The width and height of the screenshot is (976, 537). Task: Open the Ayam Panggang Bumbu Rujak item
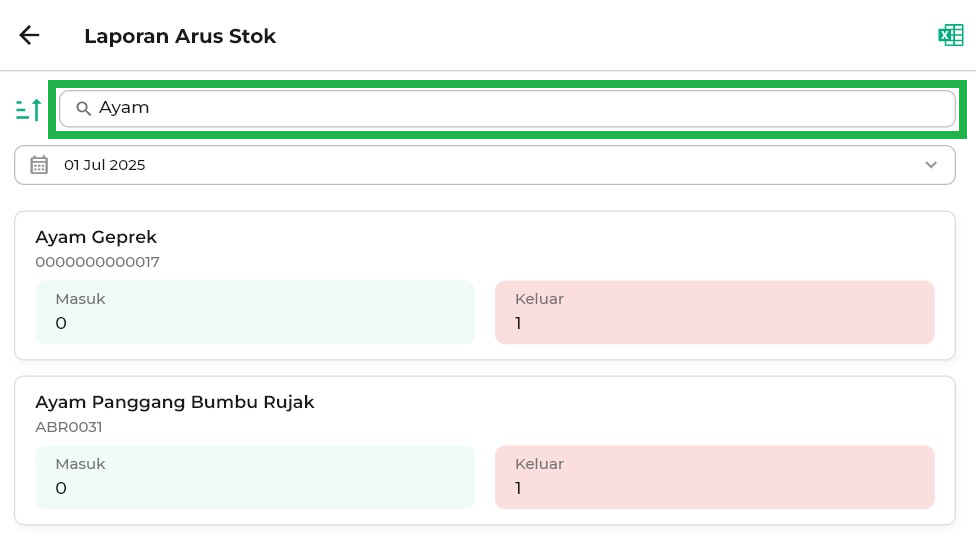pos(175,402)
